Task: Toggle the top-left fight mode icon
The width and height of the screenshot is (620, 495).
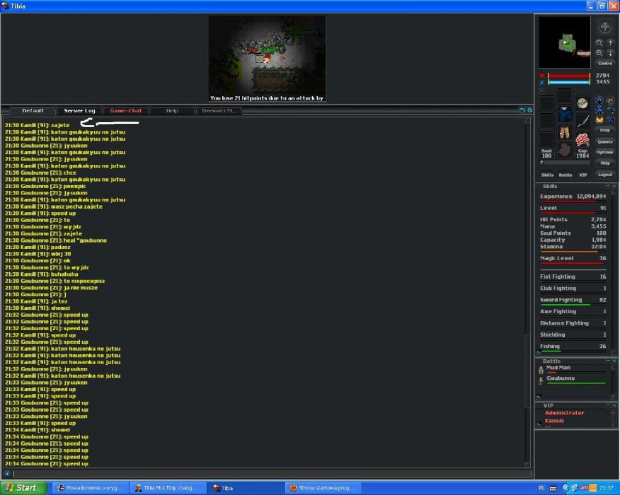Action: (x=600, y=100)
